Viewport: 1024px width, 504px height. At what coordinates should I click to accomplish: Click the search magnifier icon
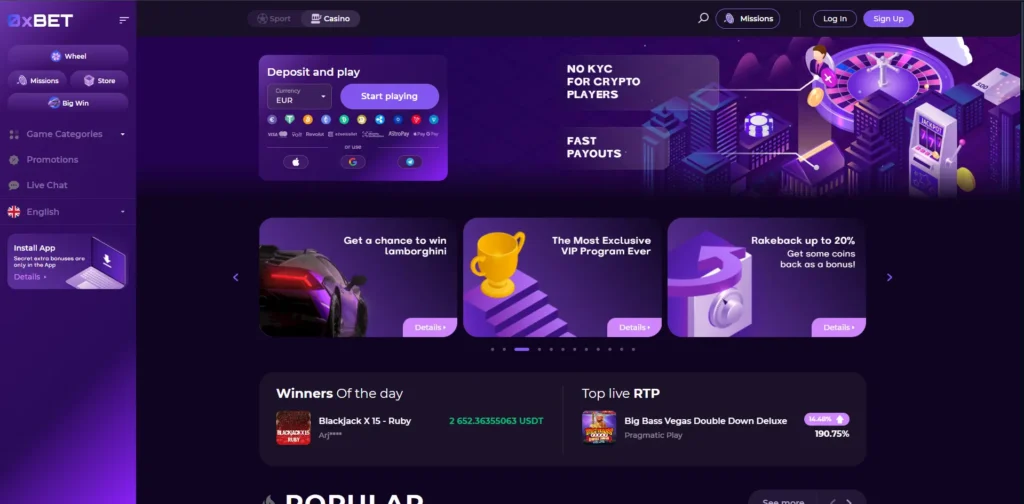[703, 18]
